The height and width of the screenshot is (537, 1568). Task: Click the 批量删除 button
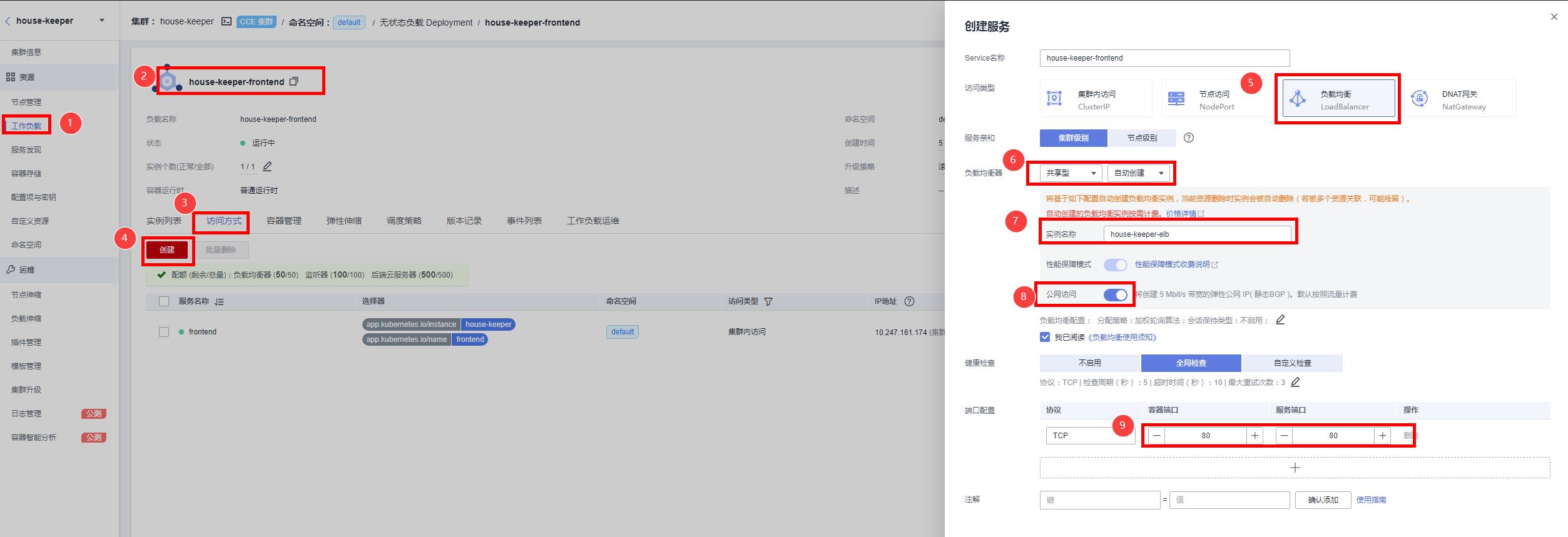(x=221, y=250)
